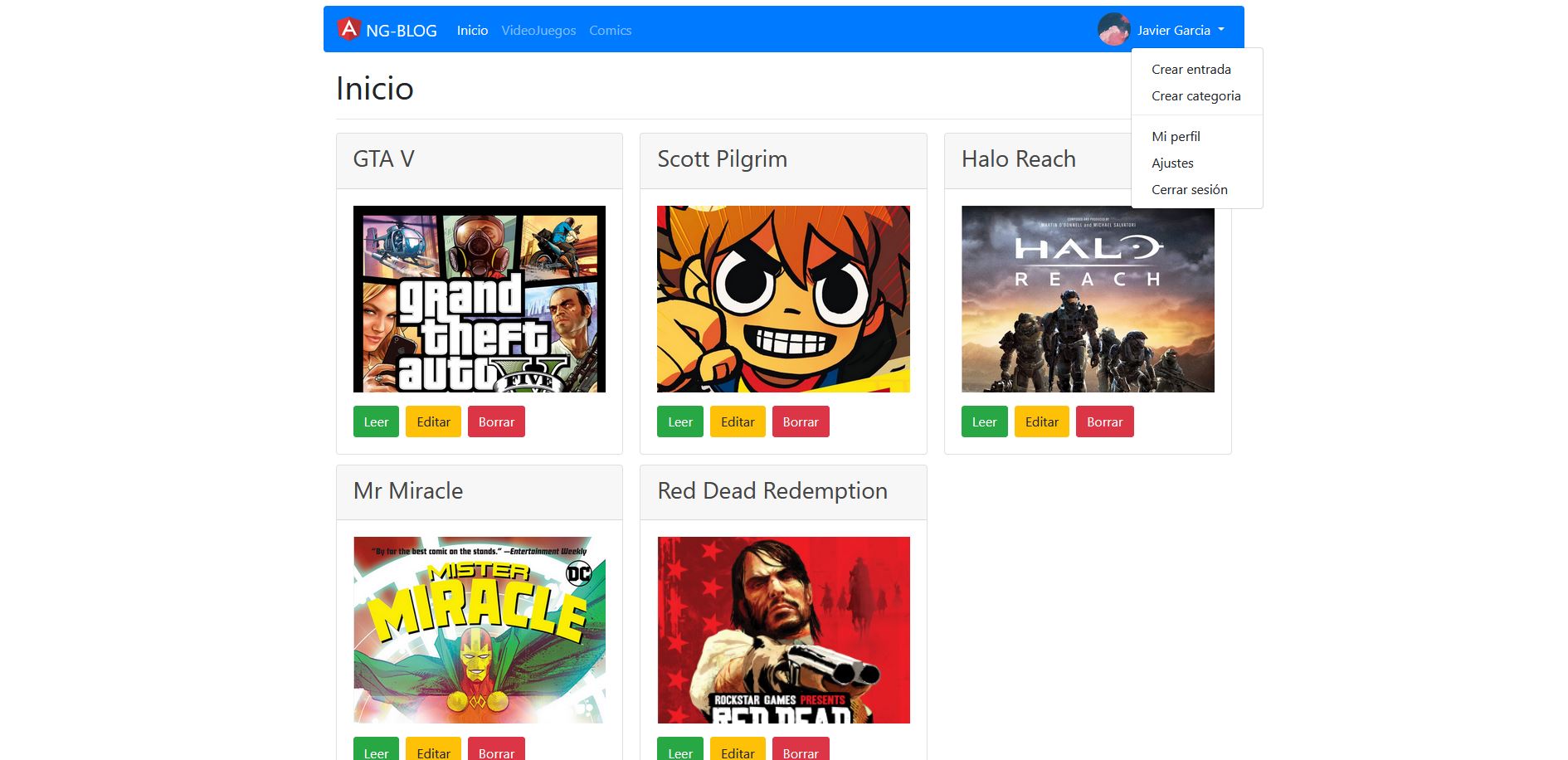Click the GTA V cover image
Screen dimensions: 1568x760
coord(480,299)
